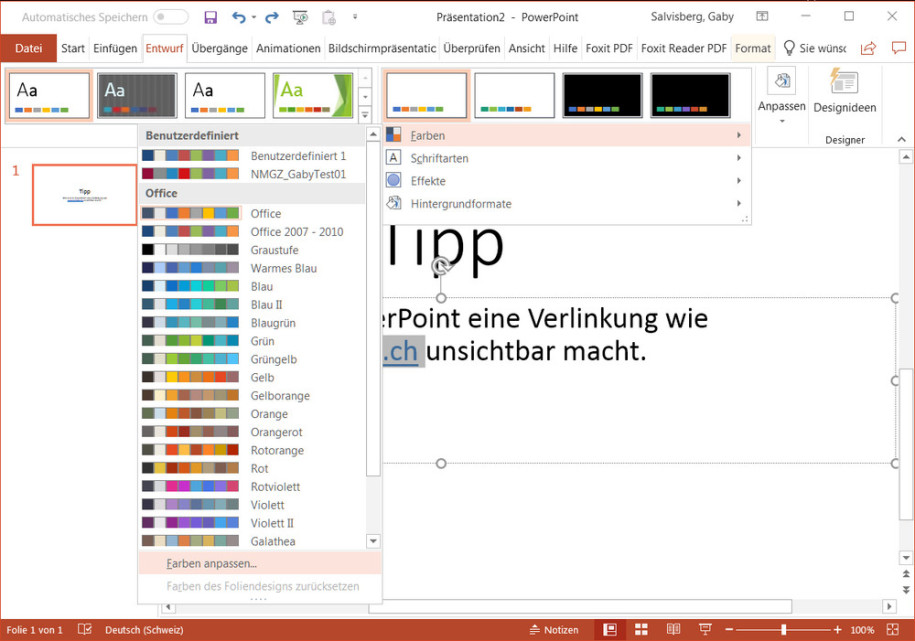The width and height of the screenshot is (915, 641).
Task: Click the Folie 1 von 1 indicator
Action: click(x=34, y=629)
